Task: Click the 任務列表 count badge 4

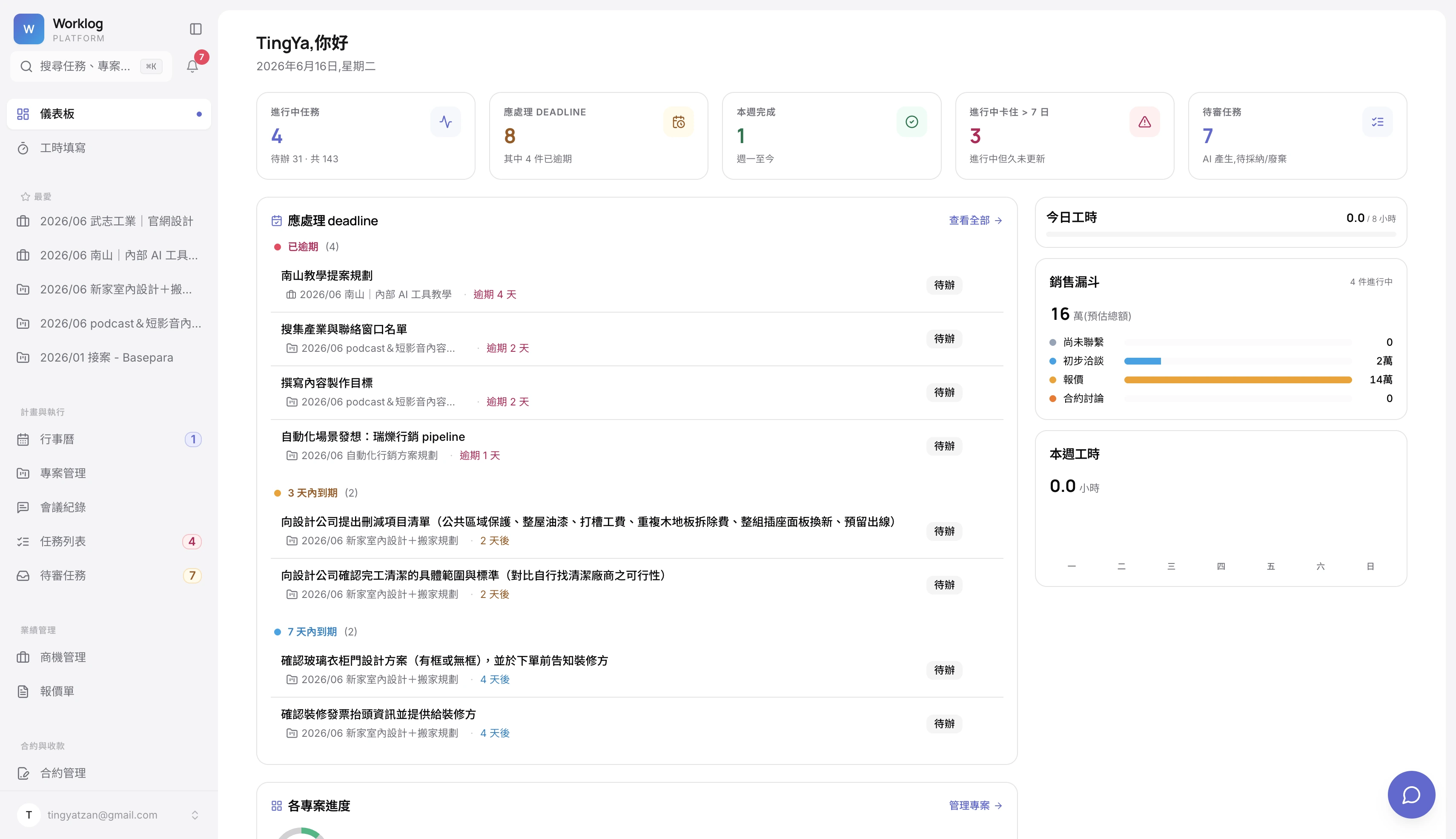Action: [x=192, y=541]
